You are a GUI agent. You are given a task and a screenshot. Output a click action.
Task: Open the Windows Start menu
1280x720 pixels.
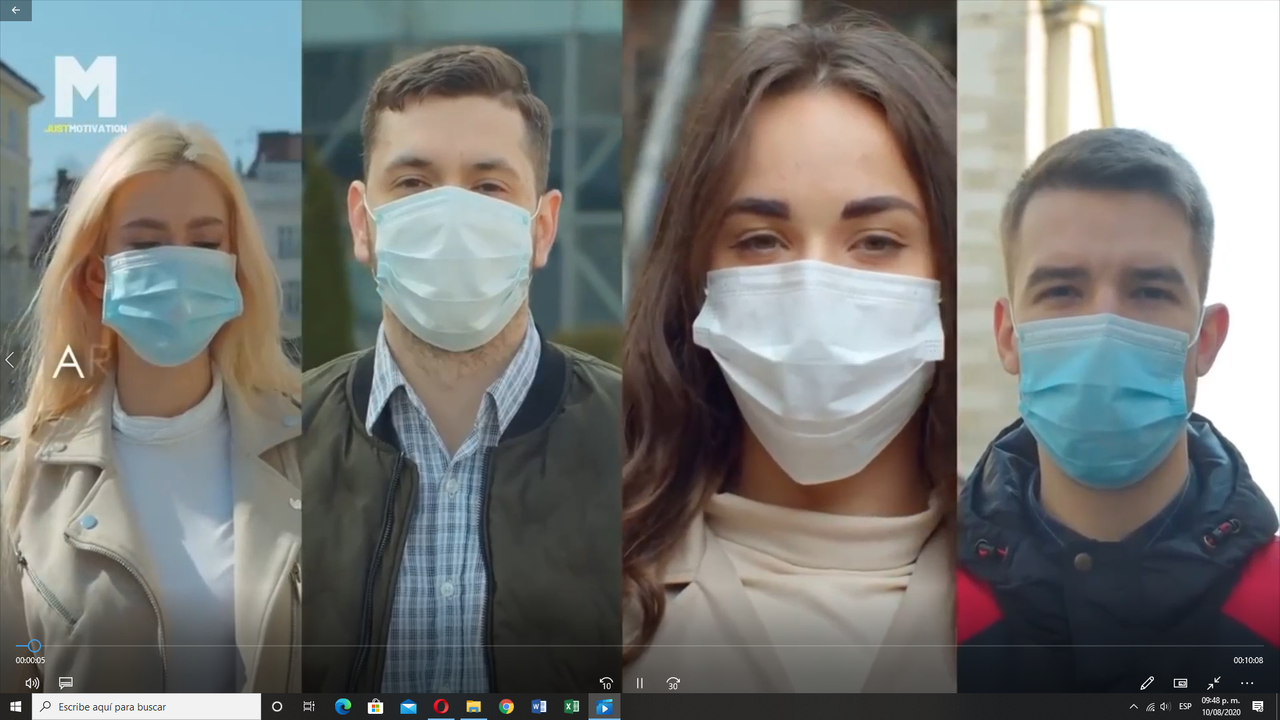(16, 707)
